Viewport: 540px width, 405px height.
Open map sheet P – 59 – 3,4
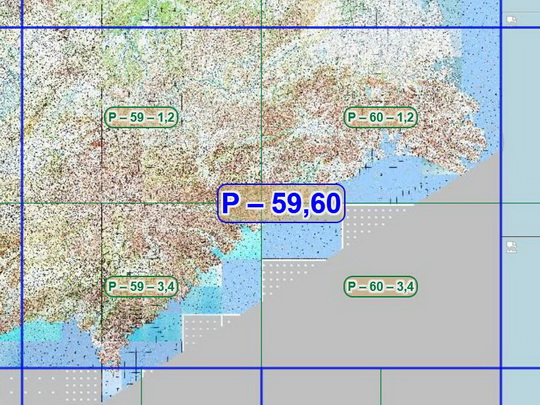141,286
